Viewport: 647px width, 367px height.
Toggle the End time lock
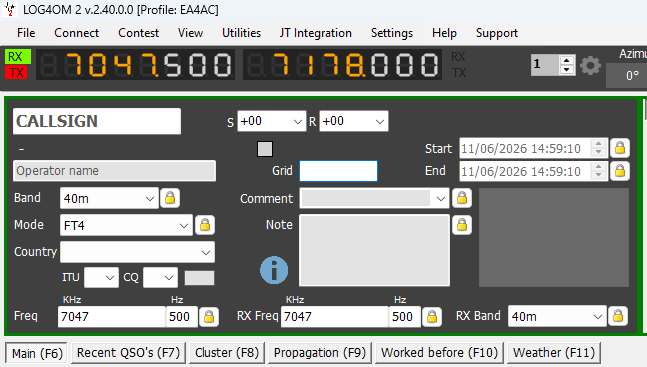[x=620, y=171]
